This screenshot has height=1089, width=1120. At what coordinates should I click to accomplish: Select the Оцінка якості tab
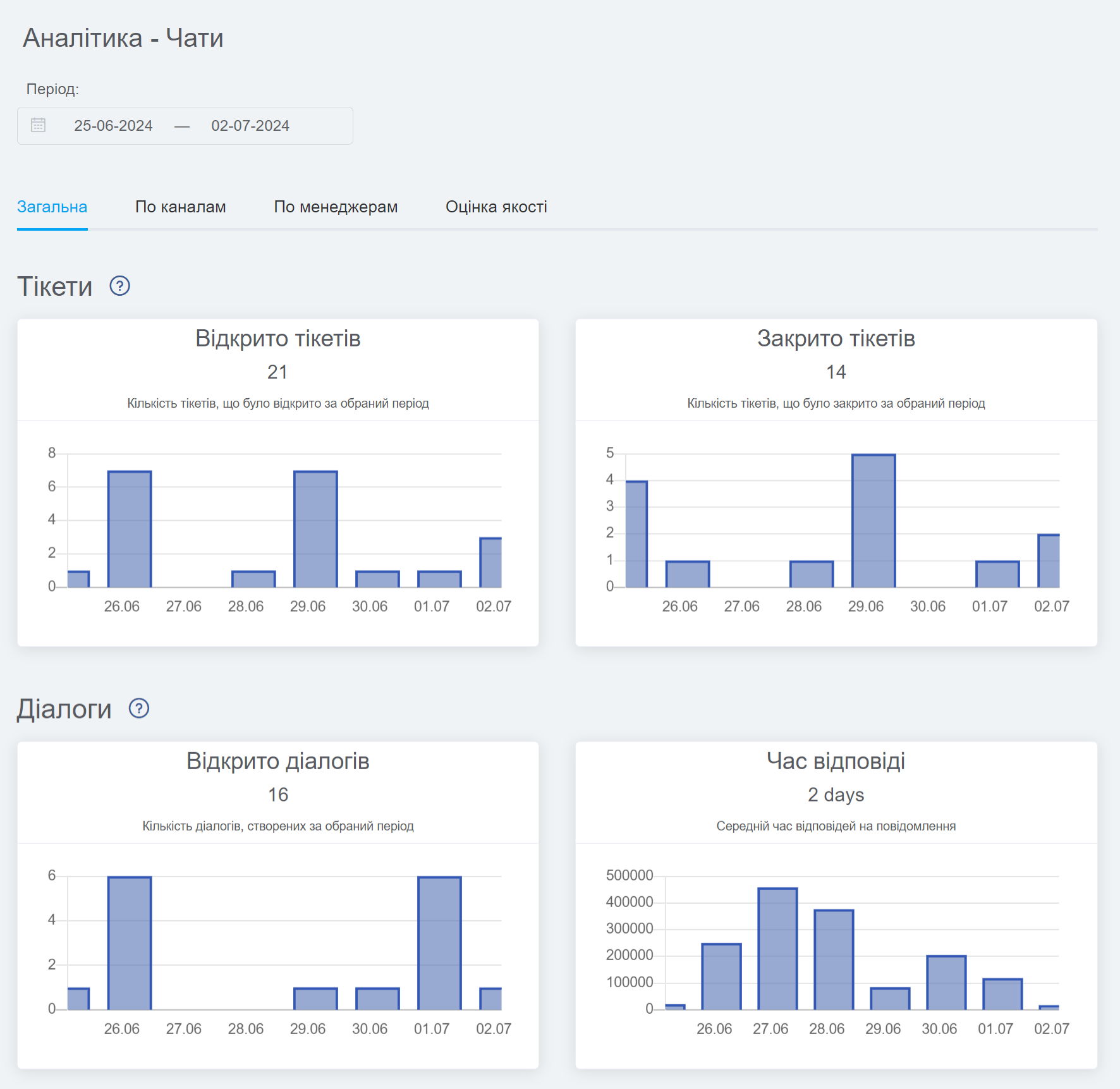(496, 207)
